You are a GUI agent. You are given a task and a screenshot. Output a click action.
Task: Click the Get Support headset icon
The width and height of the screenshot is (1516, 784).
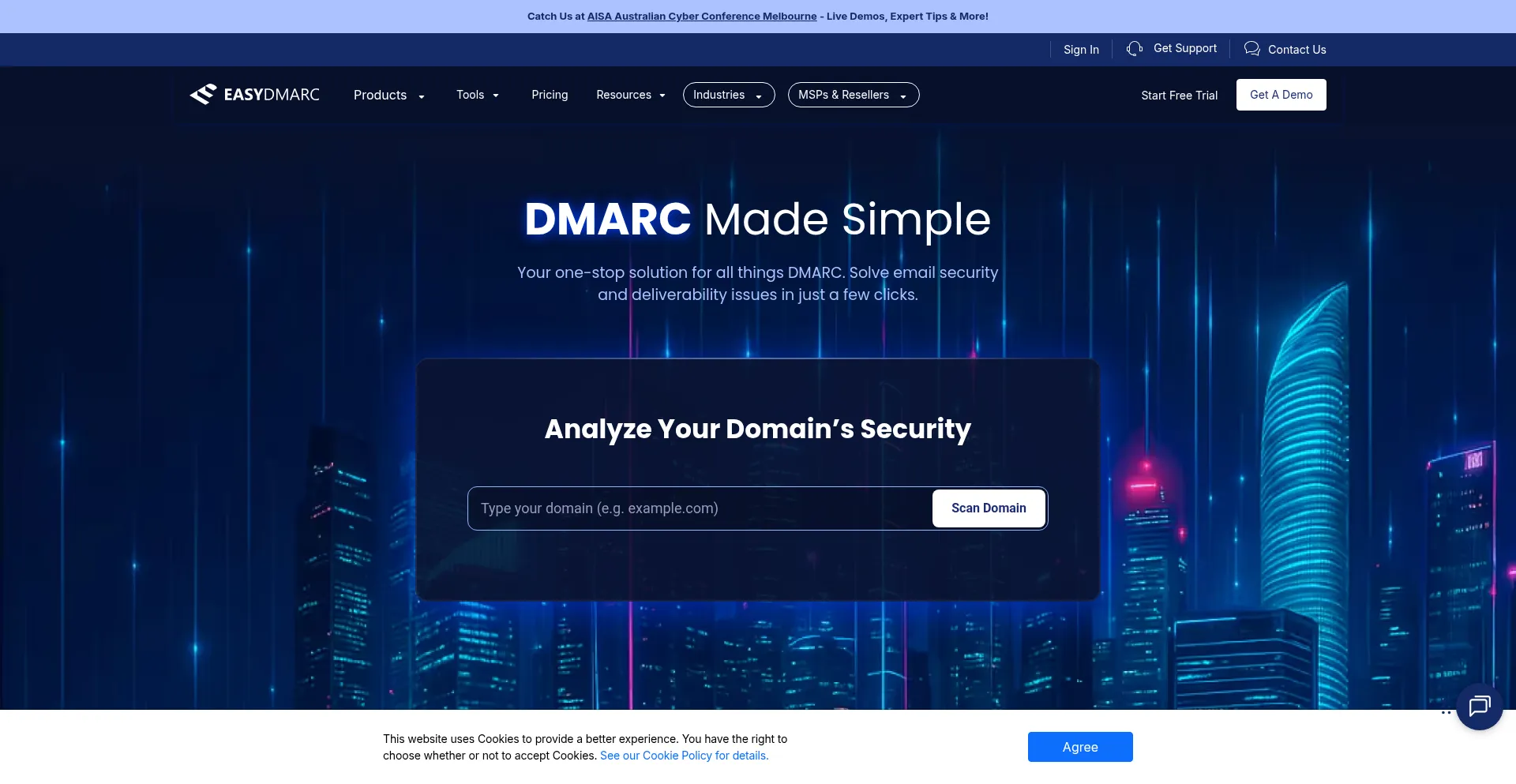coord(1135,49)
